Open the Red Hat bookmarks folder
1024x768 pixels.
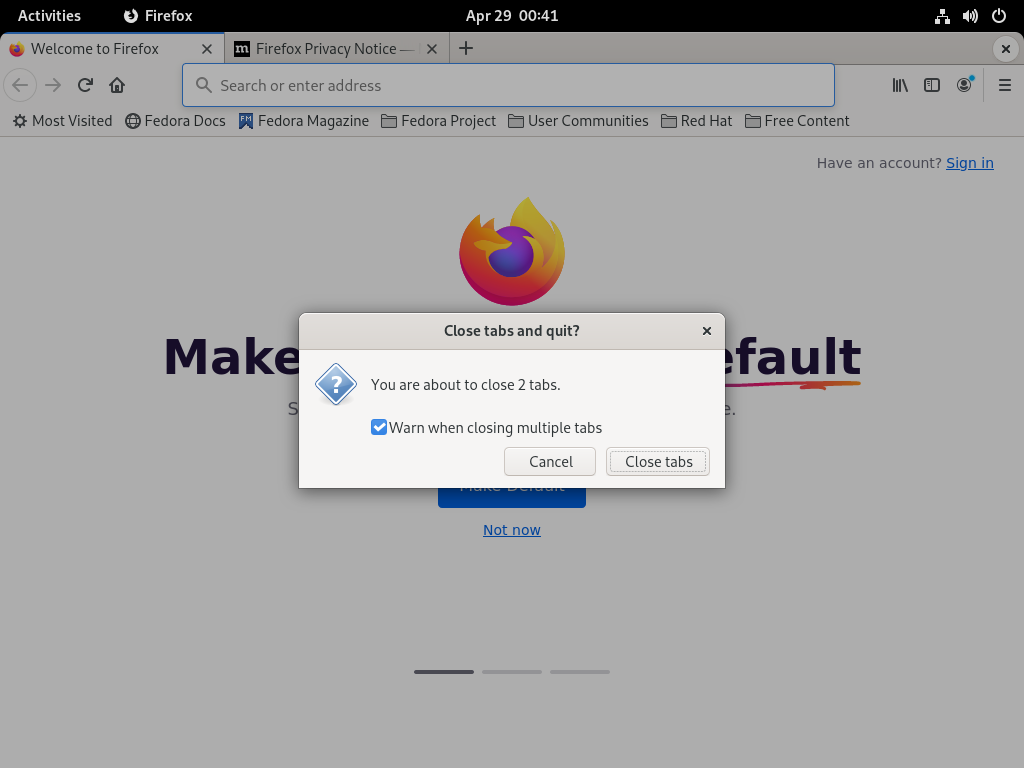click(x=697, y=121)
